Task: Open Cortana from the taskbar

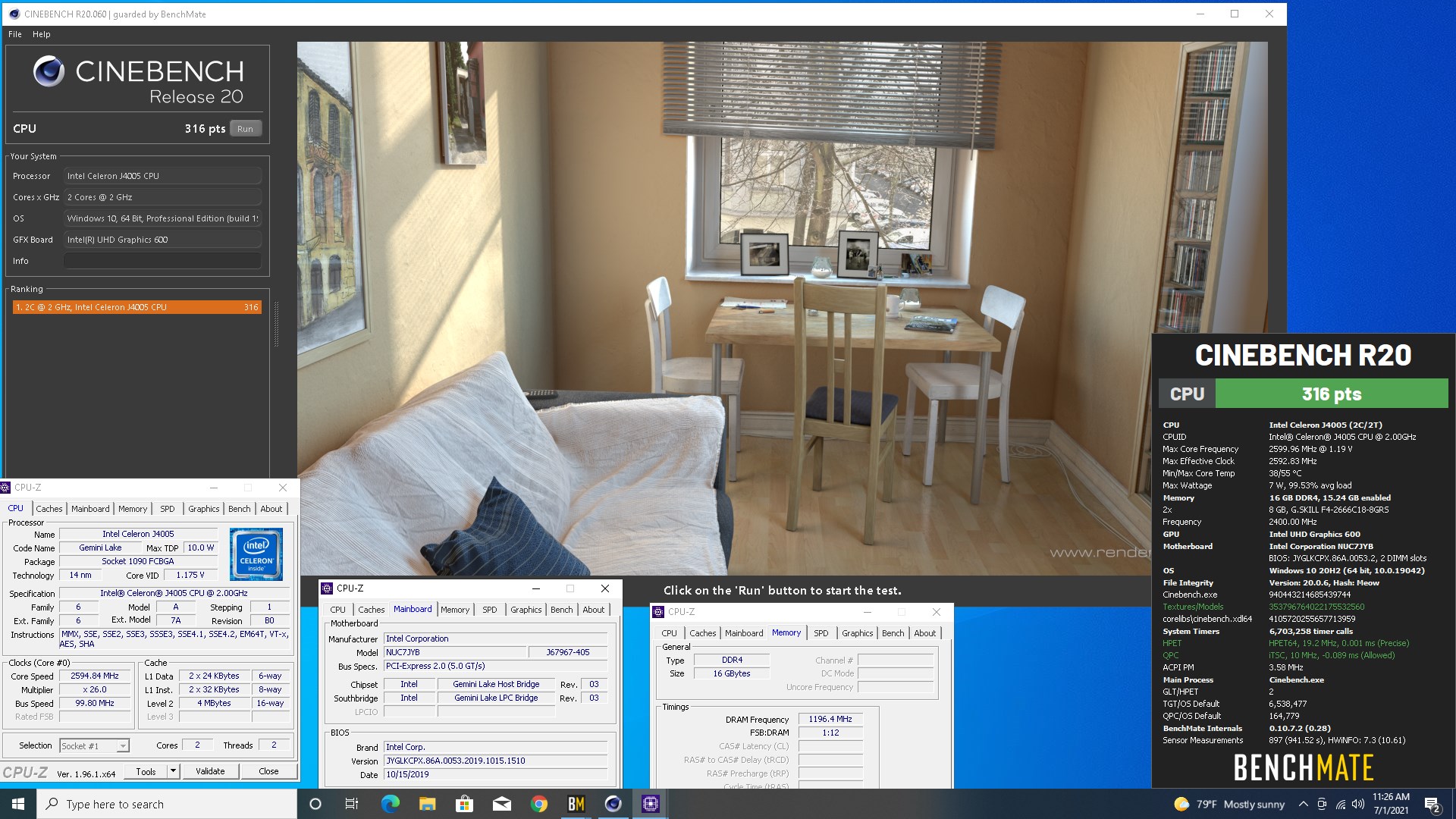Action: (x=315, y=804)
